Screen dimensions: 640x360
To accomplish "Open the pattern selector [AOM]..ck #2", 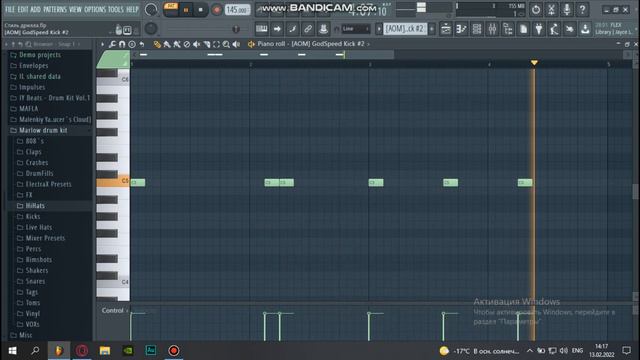I will pyautogui.click(x=404, y=29).
